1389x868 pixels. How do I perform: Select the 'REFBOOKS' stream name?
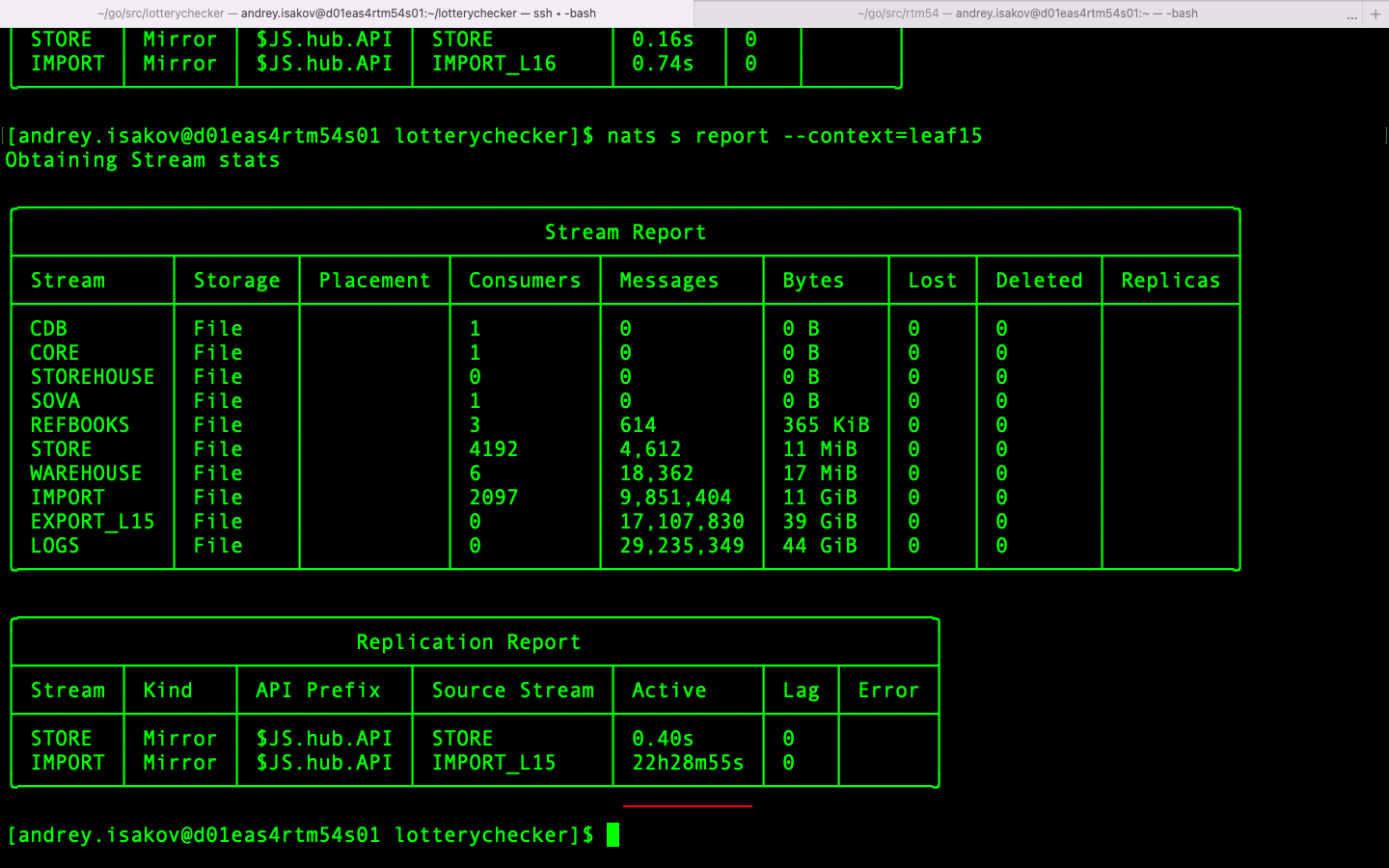coord(80,425)
